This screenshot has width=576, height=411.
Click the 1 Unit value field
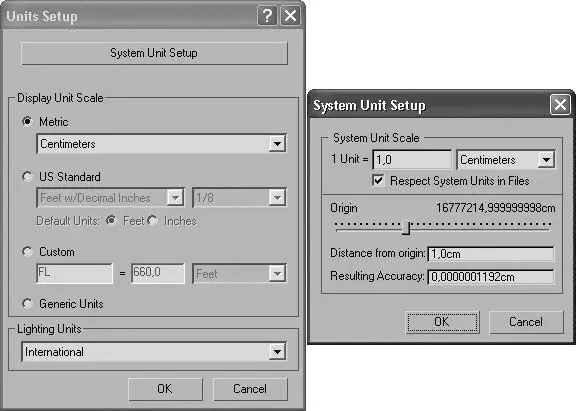pos(412,160)
